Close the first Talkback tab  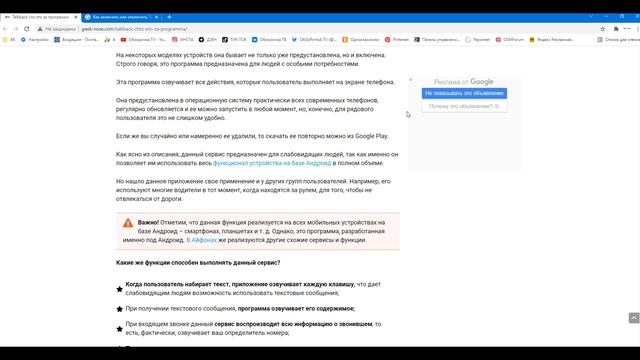(x=76, y=17)
